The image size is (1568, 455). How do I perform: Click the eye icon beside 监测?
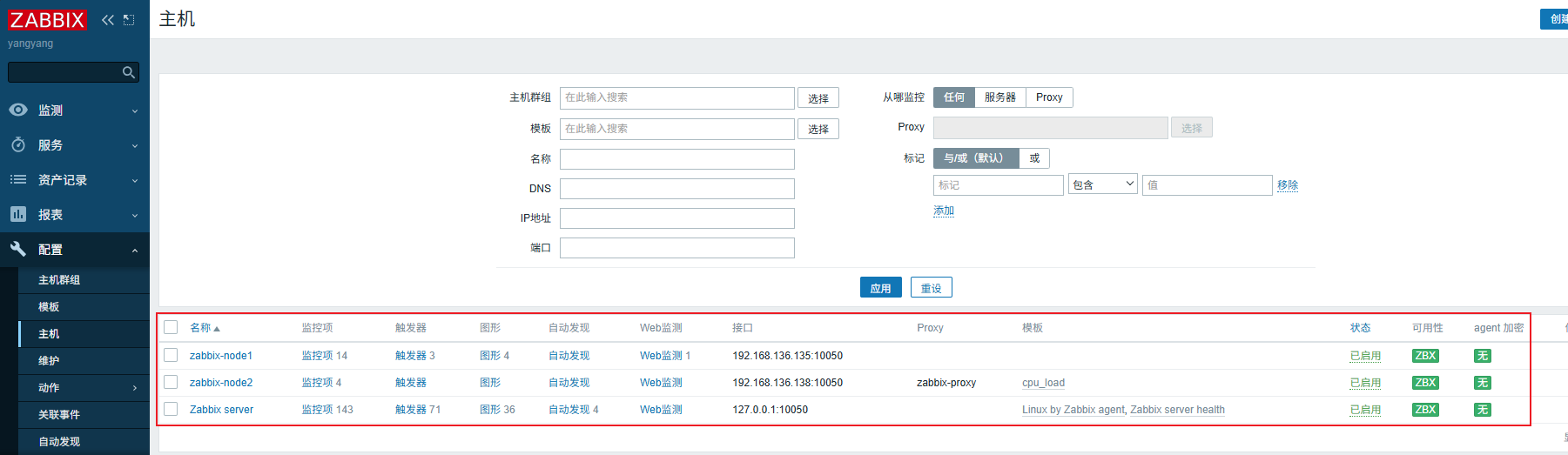click(x=18, y=110)
